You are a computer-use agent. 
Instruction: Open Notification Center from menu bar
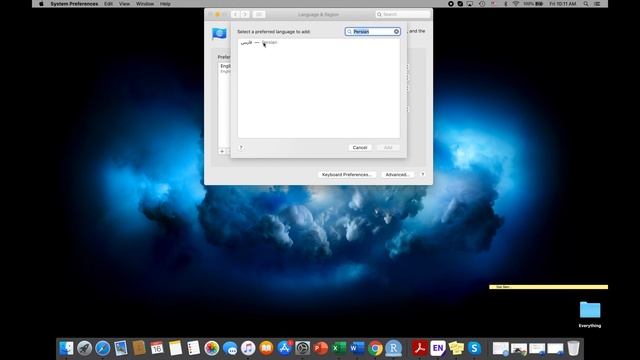coord(597,4)
